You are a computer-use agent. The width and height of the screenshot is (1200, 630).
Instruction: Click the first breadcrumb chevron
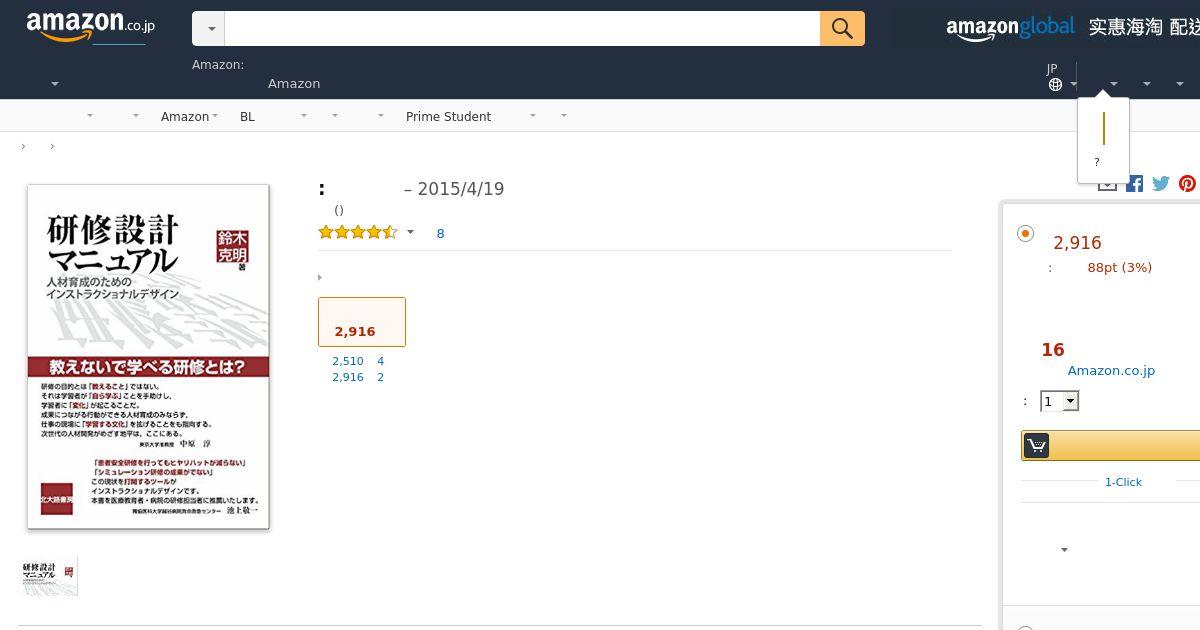(23, 147)
